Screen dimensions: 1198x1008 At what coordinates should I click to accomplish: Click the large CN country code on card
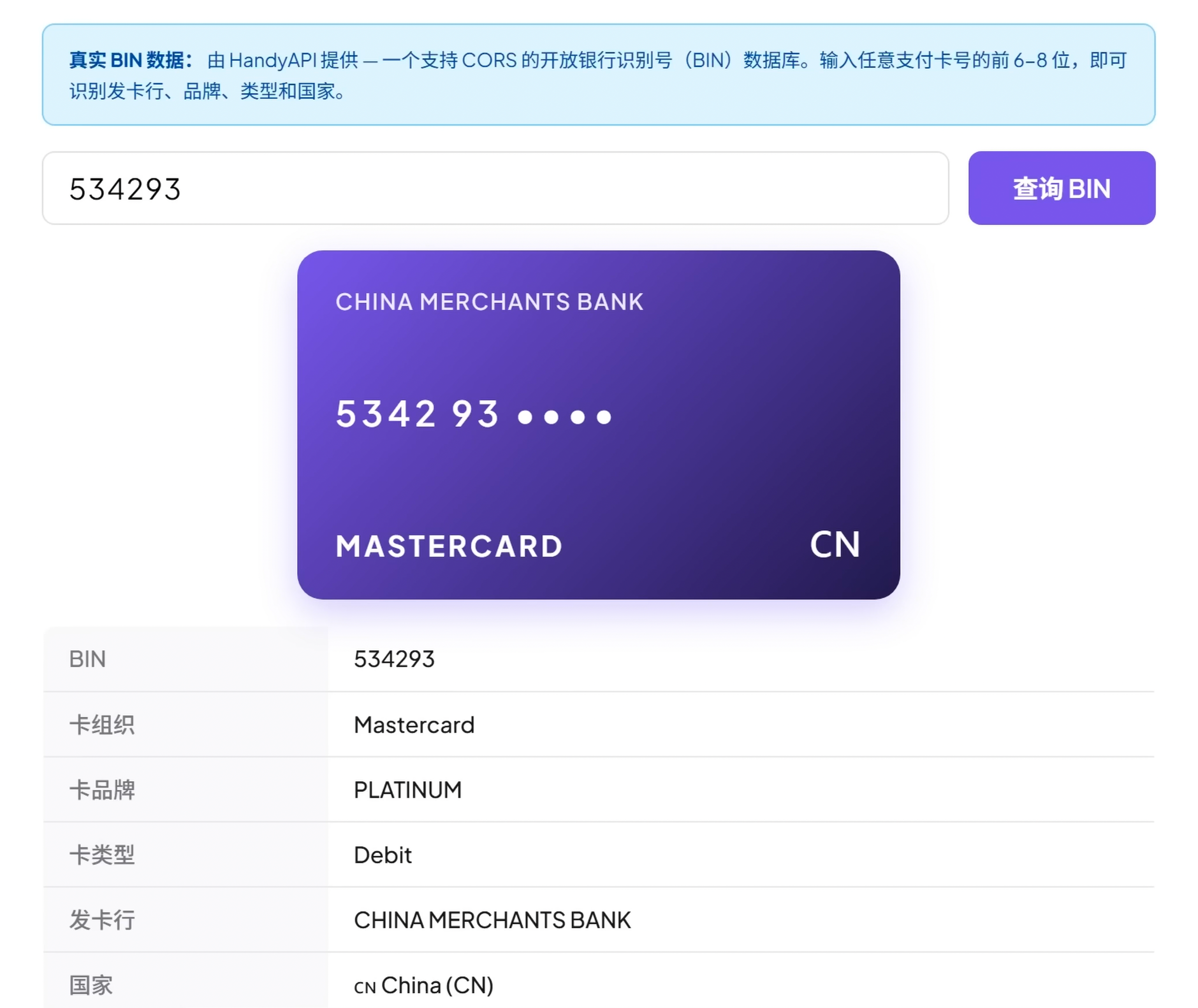tap(835, 544)
